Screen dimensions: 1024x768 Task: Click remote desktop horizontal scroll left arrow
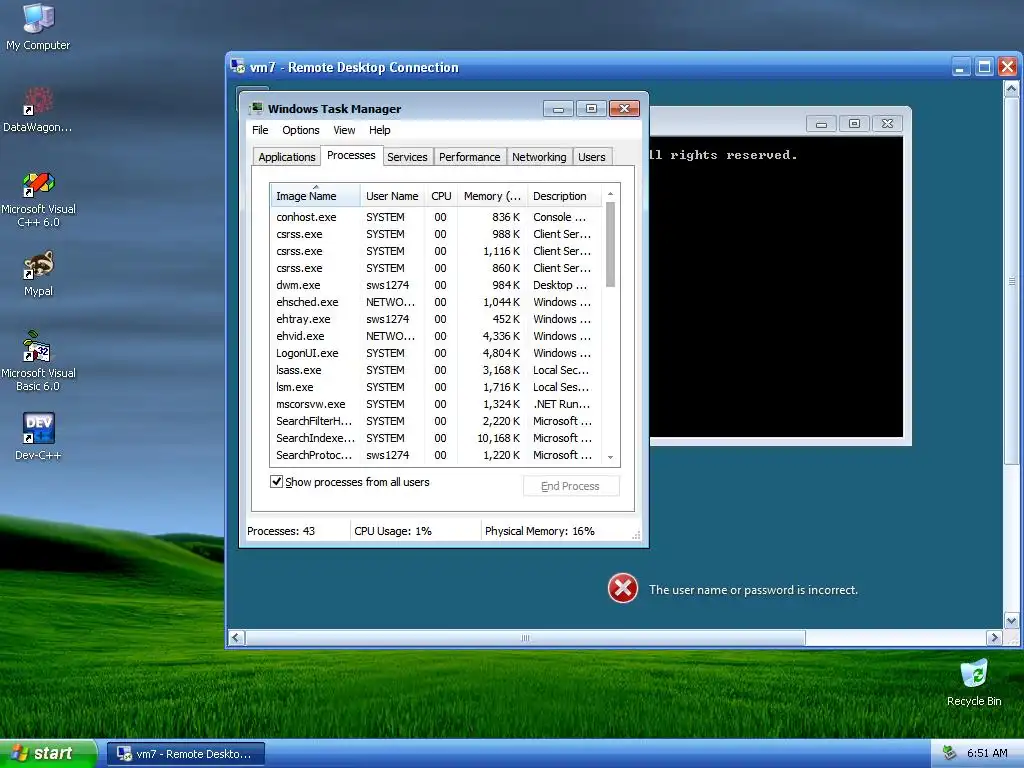[237, 637]
